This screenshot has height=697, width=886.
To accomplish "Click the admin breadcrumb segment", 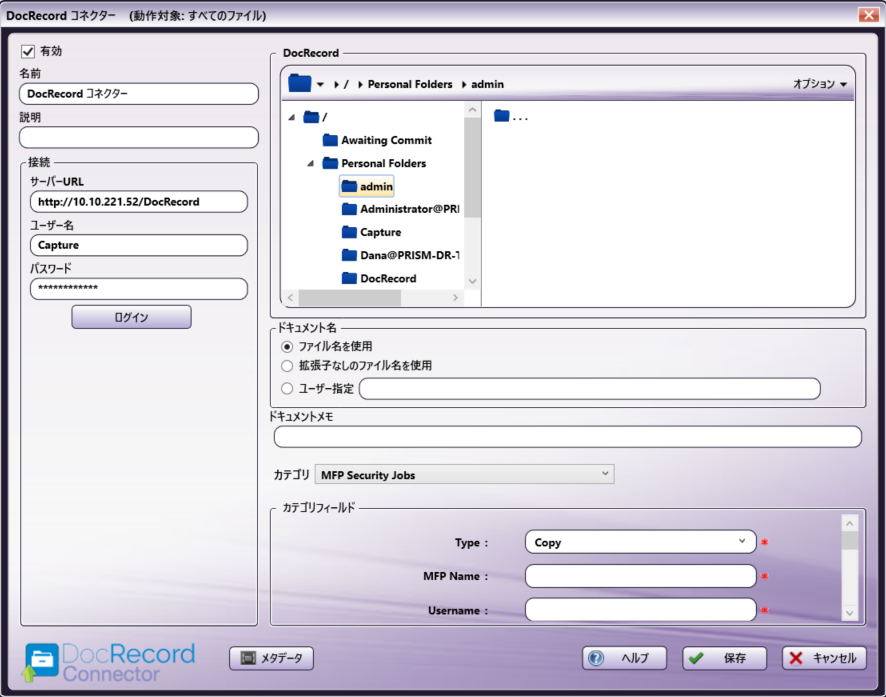I will pos(487,84).
